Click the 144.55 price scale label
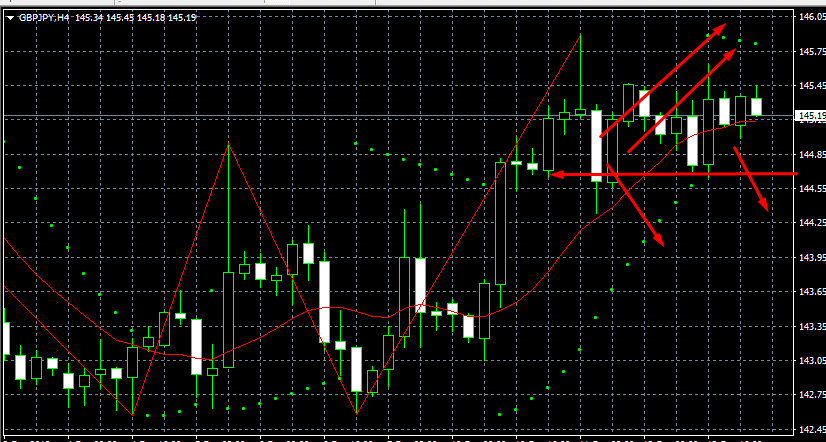The height and width of the screenshot is (442, 826). coord(812,189)
